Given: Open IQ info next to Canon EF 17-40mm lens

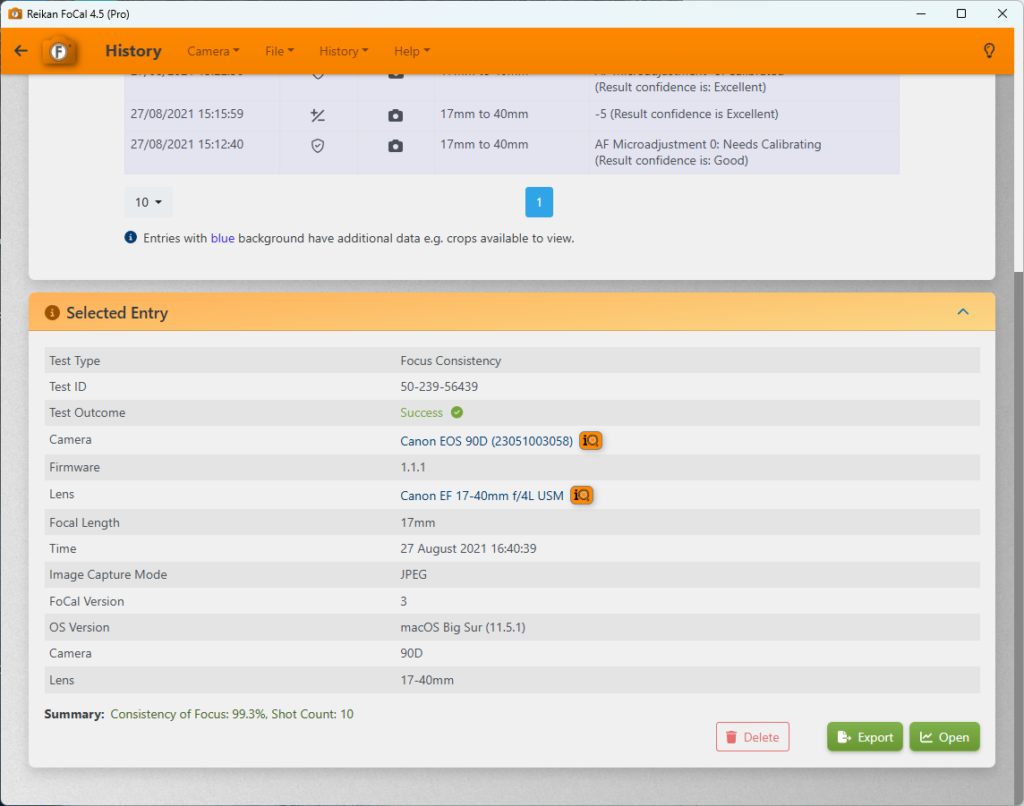Looking at the screenshot, I should coord(581,495).
